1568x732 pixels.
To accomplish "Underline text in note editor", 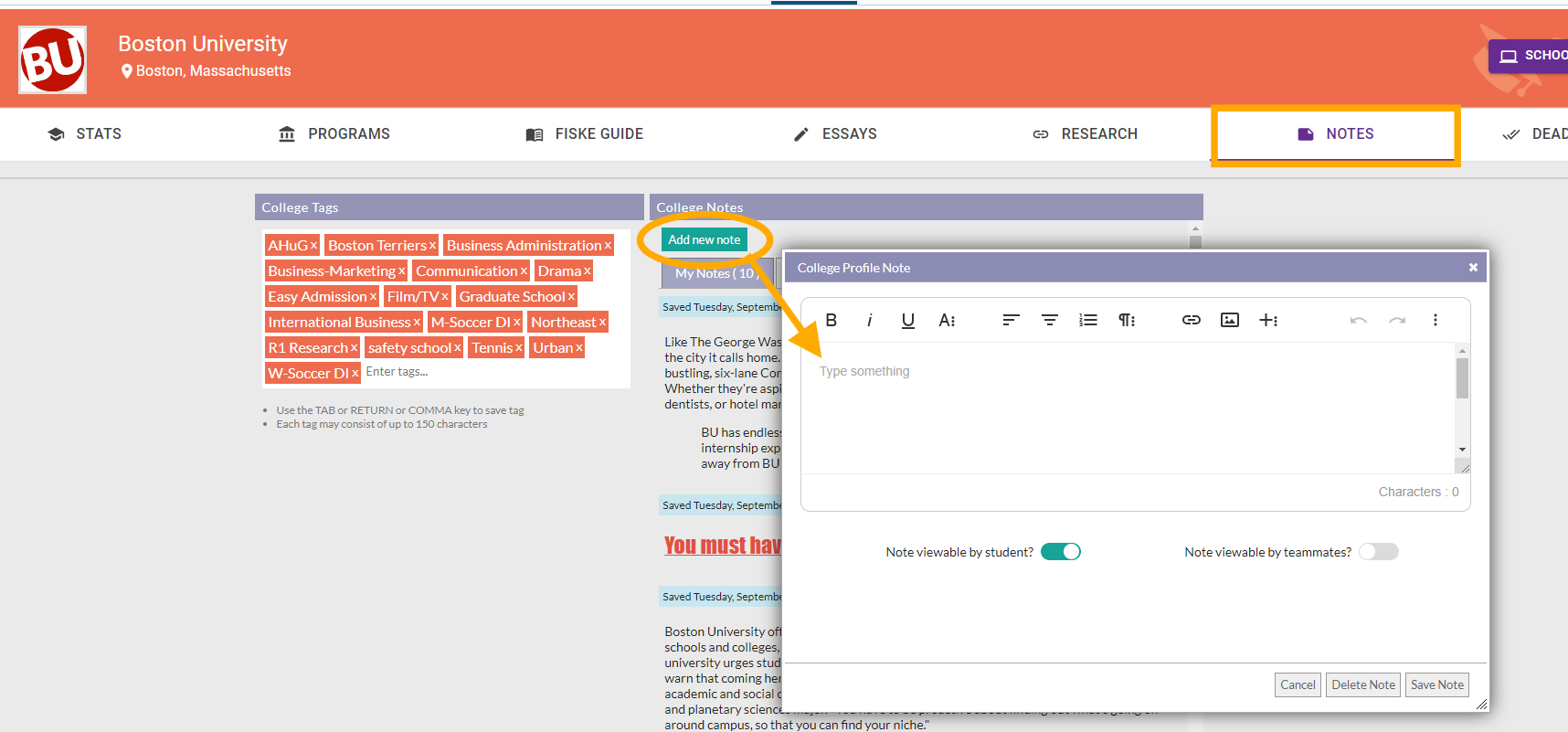I will click(x=908, y=320).
